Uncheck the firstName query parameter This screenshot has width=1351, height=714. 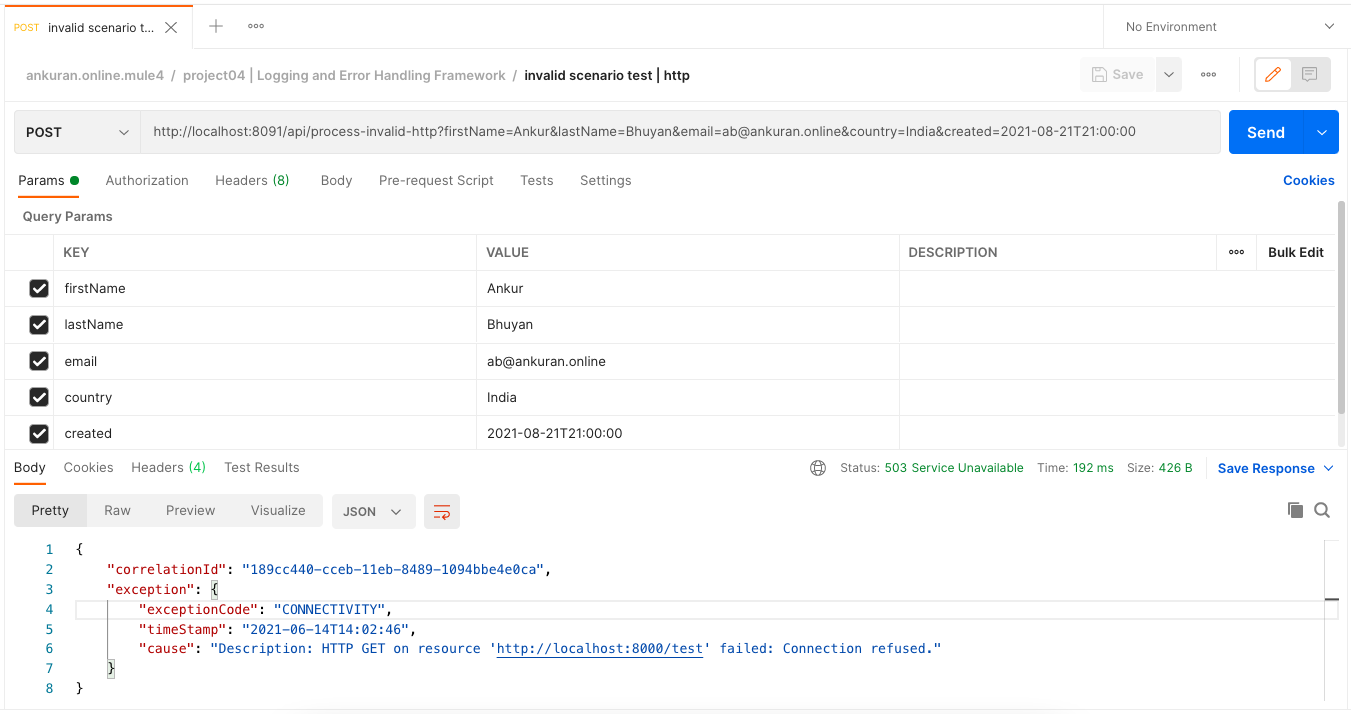click(x=39, y=289)
